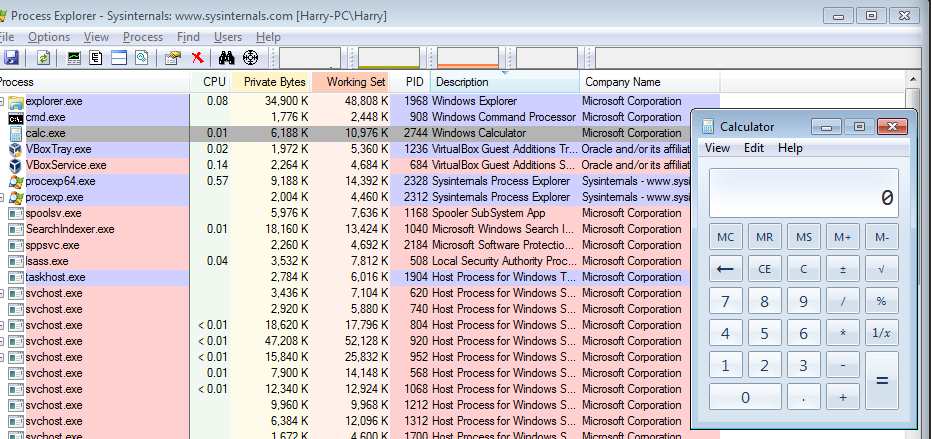Select the svchost.exe row with PID 920
The height and width of the screenshot is (439, 931).
[360, 342]
